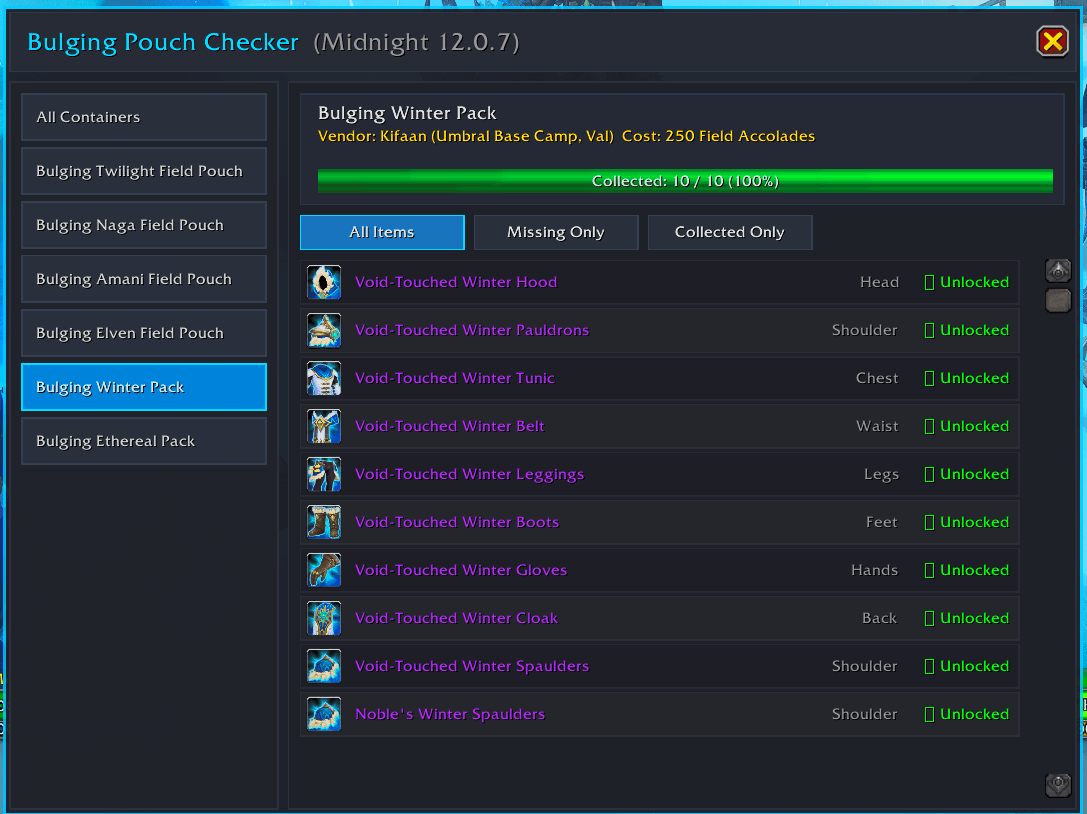The width and height of the screenshot is (1087, 814).
Task: Click Void-Touched Winter Spaulders item name
Action: (472, 666)
